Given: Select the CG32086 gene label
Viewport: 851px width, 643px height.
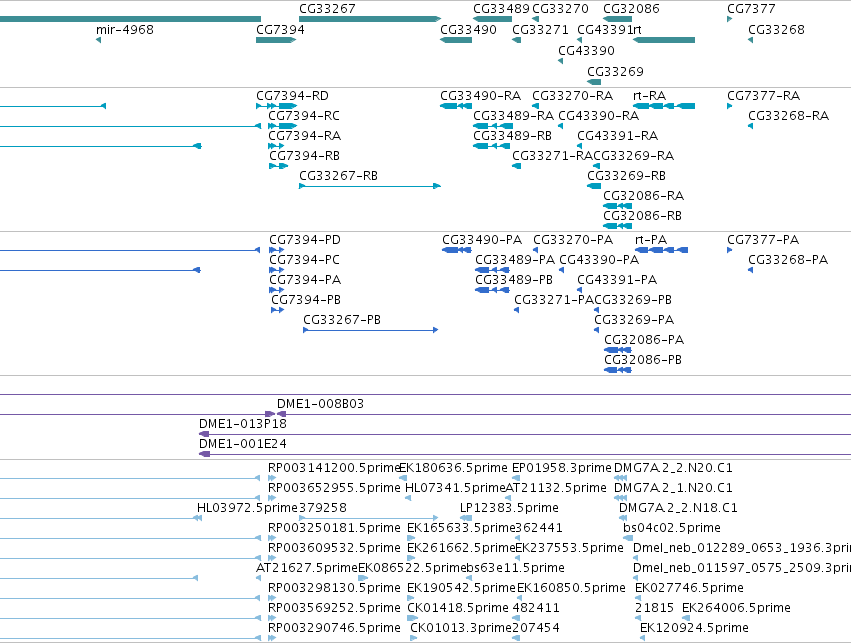Looking at the screenshot, I should (x=631, y=9).
